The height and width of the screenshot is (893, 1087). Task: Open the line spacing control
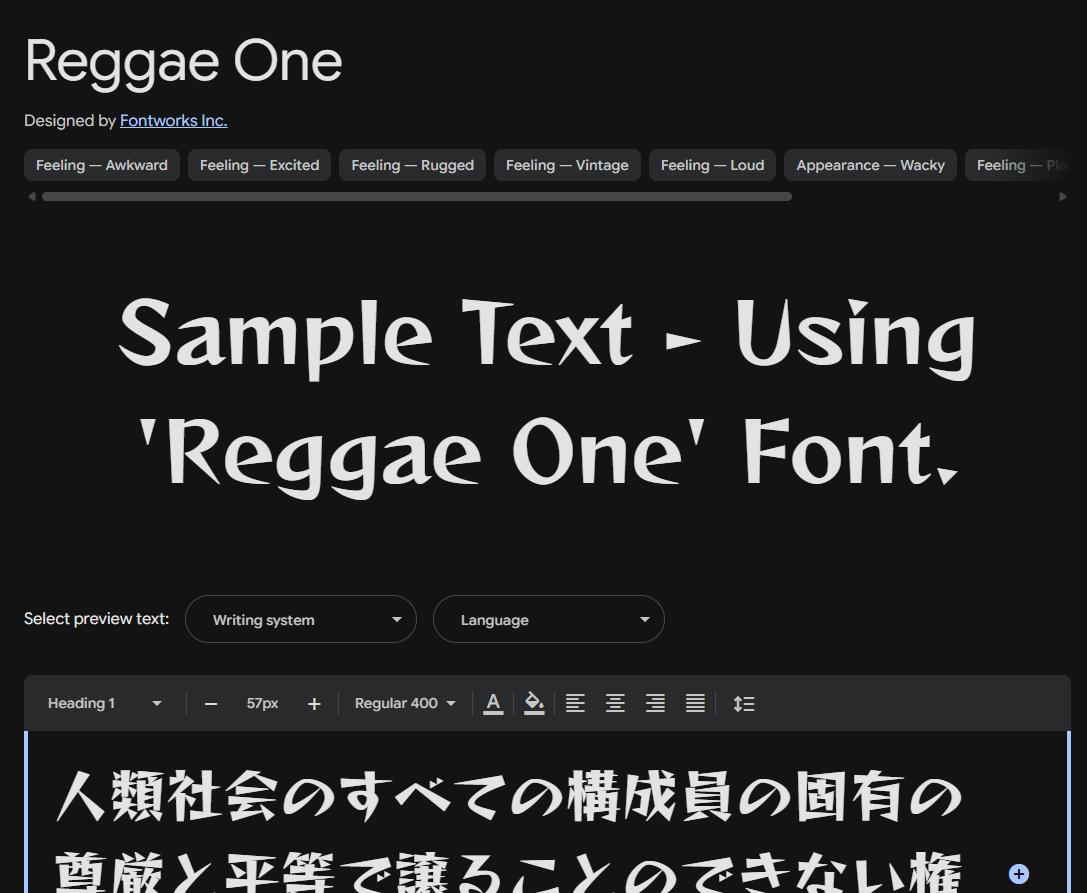pyautogui.click(x=744, y=704)
